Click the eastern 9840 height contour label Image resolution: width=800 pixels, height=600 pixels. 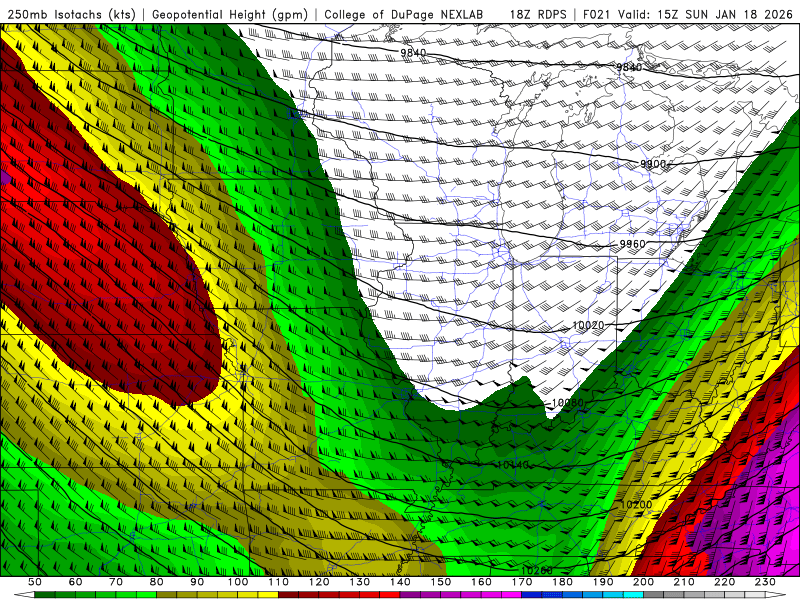629,67
